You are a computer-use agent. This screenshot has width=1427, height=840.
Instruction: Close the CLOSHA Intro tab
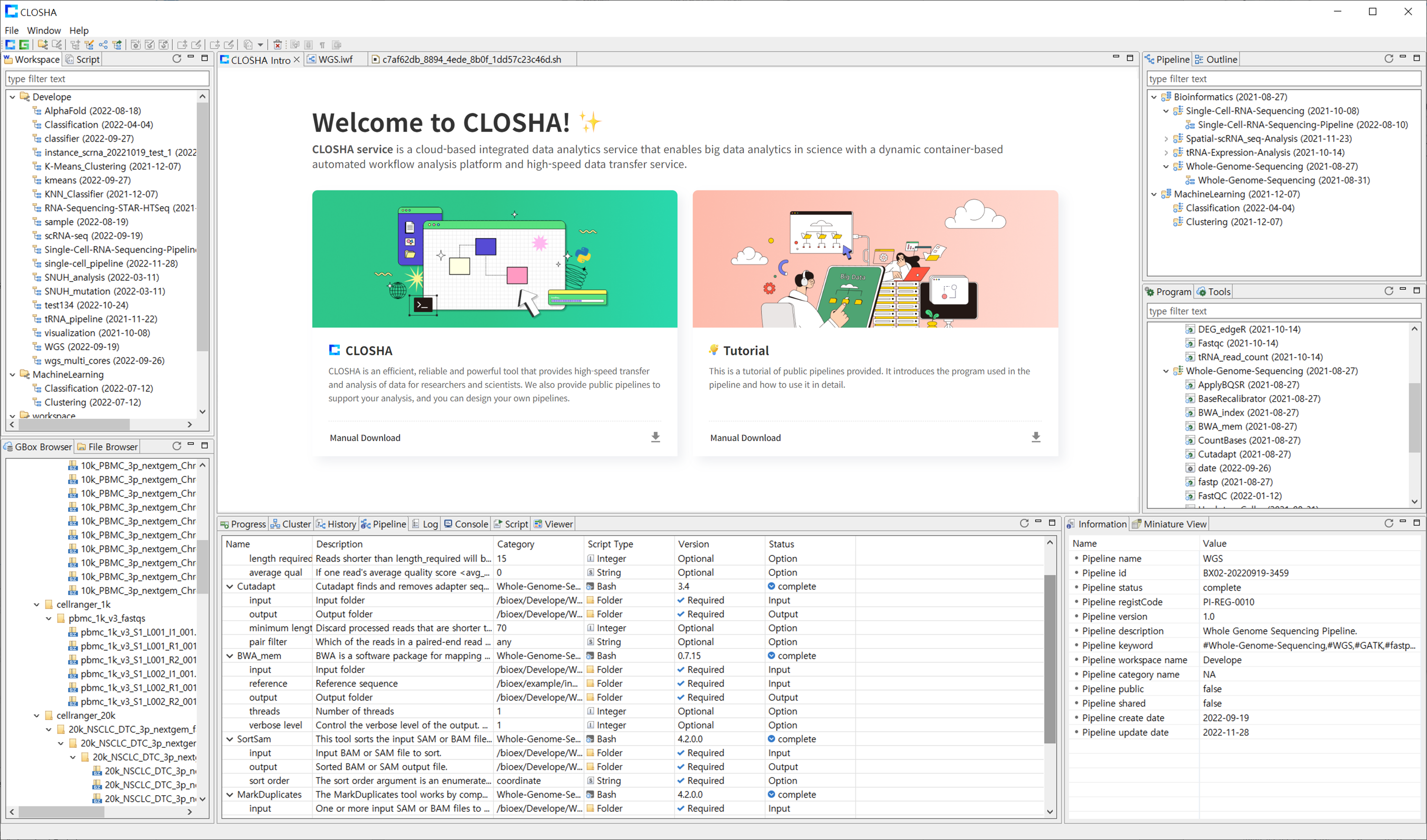tap(297, 59)
